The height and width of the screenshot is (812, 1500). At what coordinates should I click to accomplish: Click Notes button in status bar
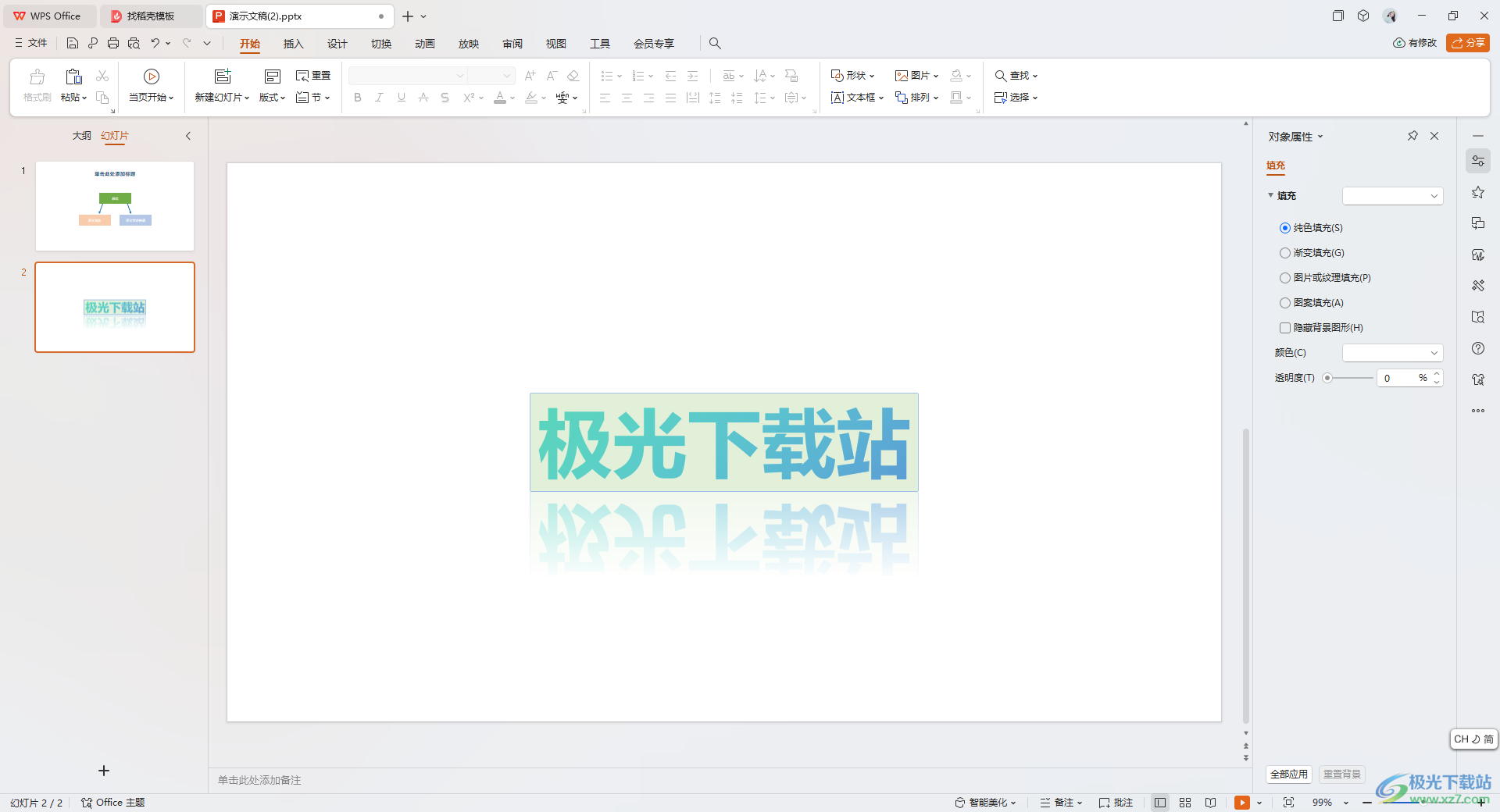click(1061, 803)
